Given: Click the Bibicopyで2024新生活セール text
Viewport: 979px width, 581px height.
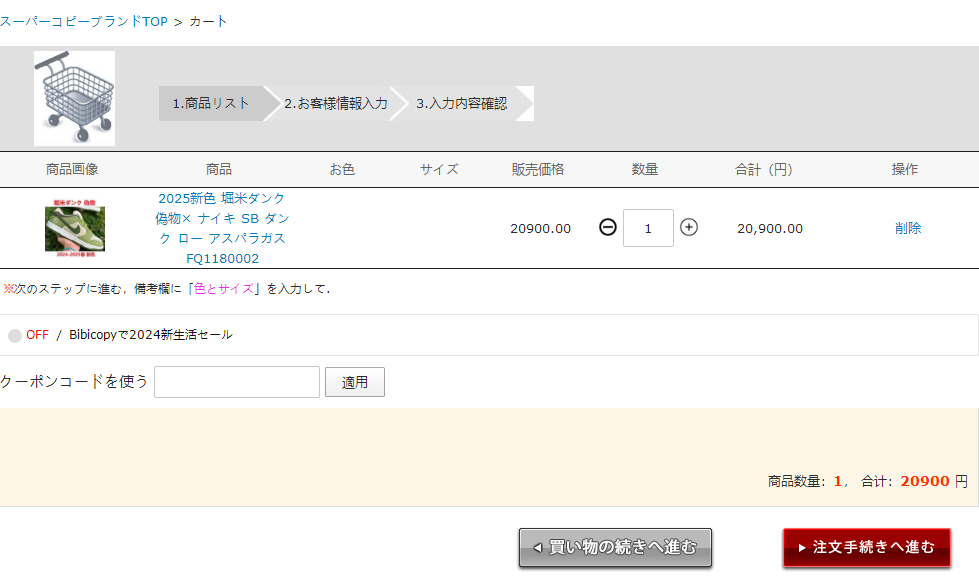Looking at the screenshot, I should [150, 334].
